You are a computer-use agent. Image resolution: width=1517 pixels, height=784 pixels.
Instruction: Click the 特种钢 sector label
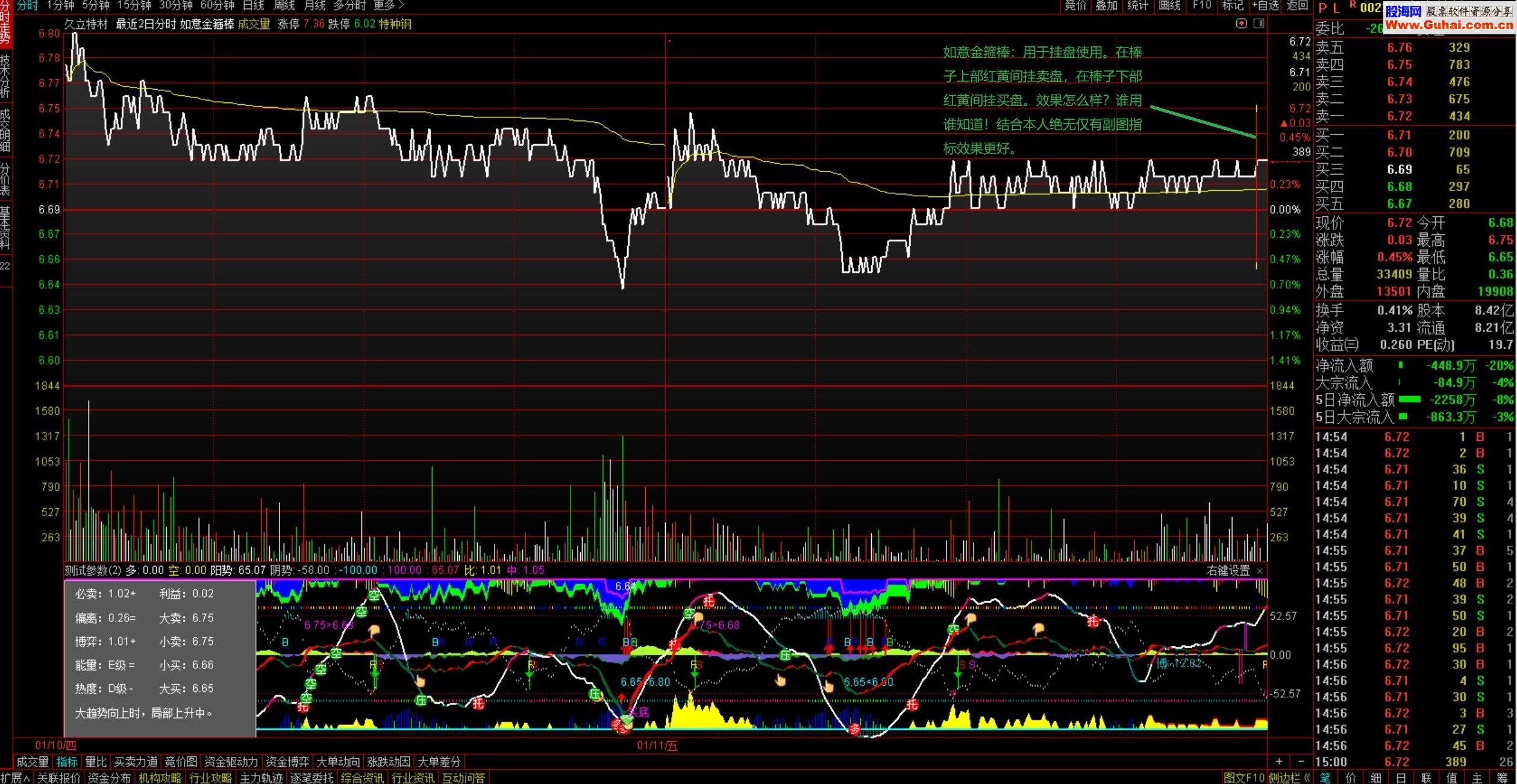tap(395, 24)
